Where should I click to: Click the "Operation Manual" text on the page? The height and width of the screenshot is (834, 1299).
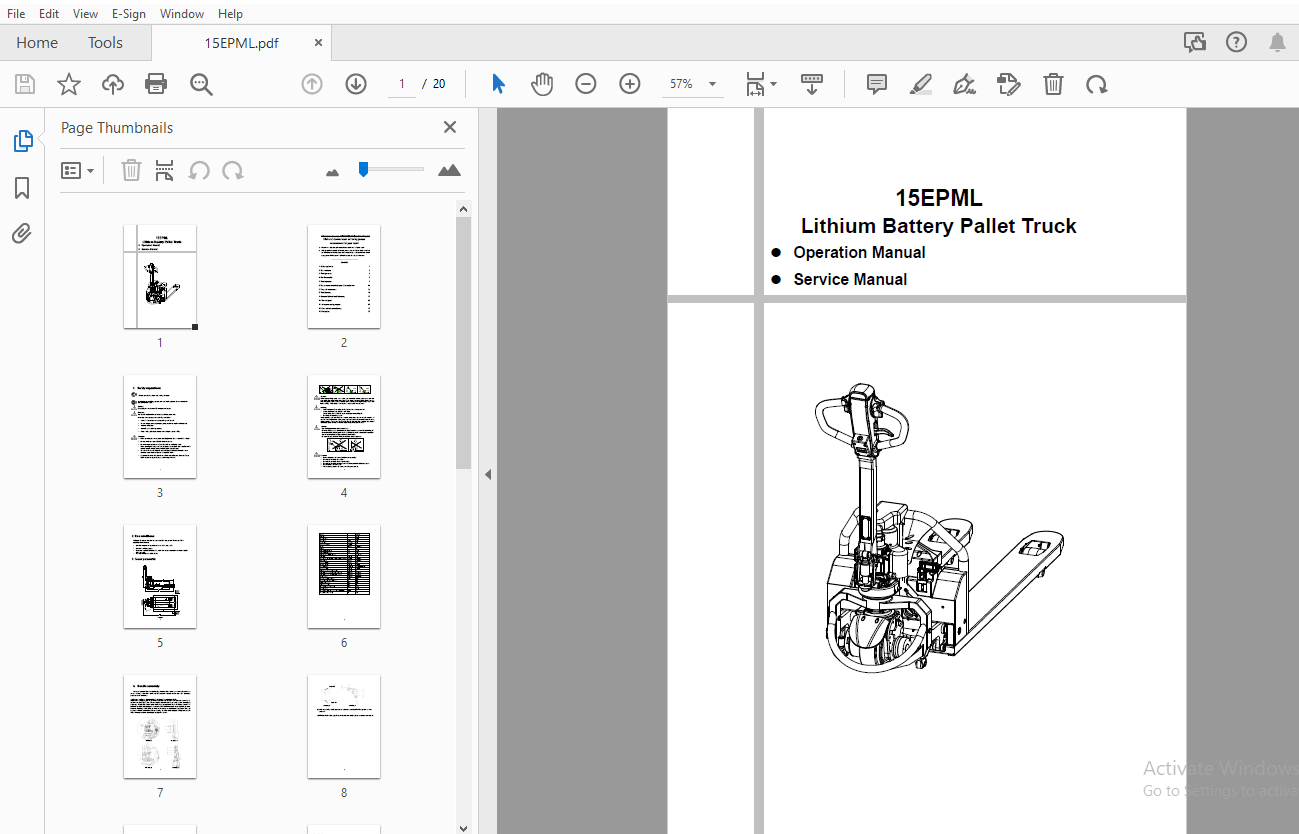click(859, 252)
